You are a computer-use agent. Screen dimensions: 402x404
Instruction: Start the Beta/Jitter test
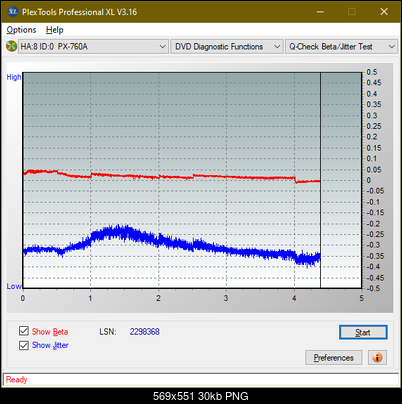coord(363,332)
